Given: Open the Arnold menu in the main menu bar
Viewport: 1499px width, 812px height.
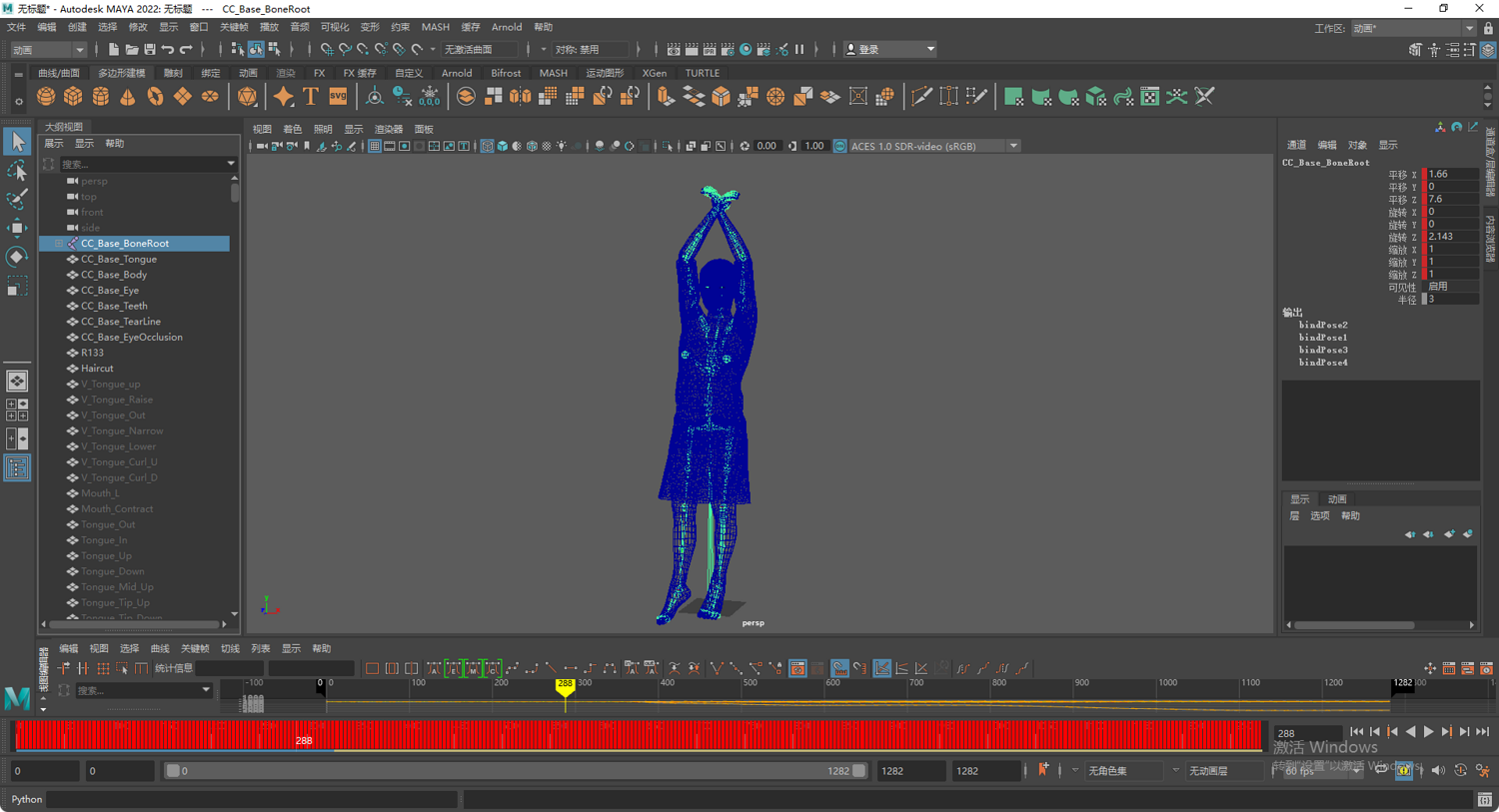Looking at the screenshot, I should point(507,28).
